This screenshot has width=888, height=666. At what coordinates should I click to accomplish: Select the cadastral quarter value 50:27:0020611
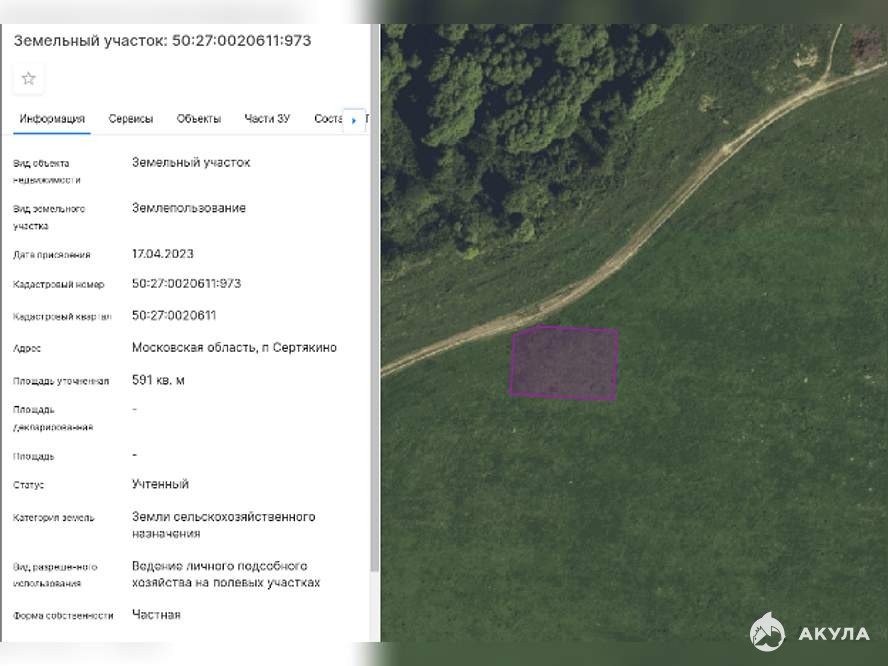point(174,315)
